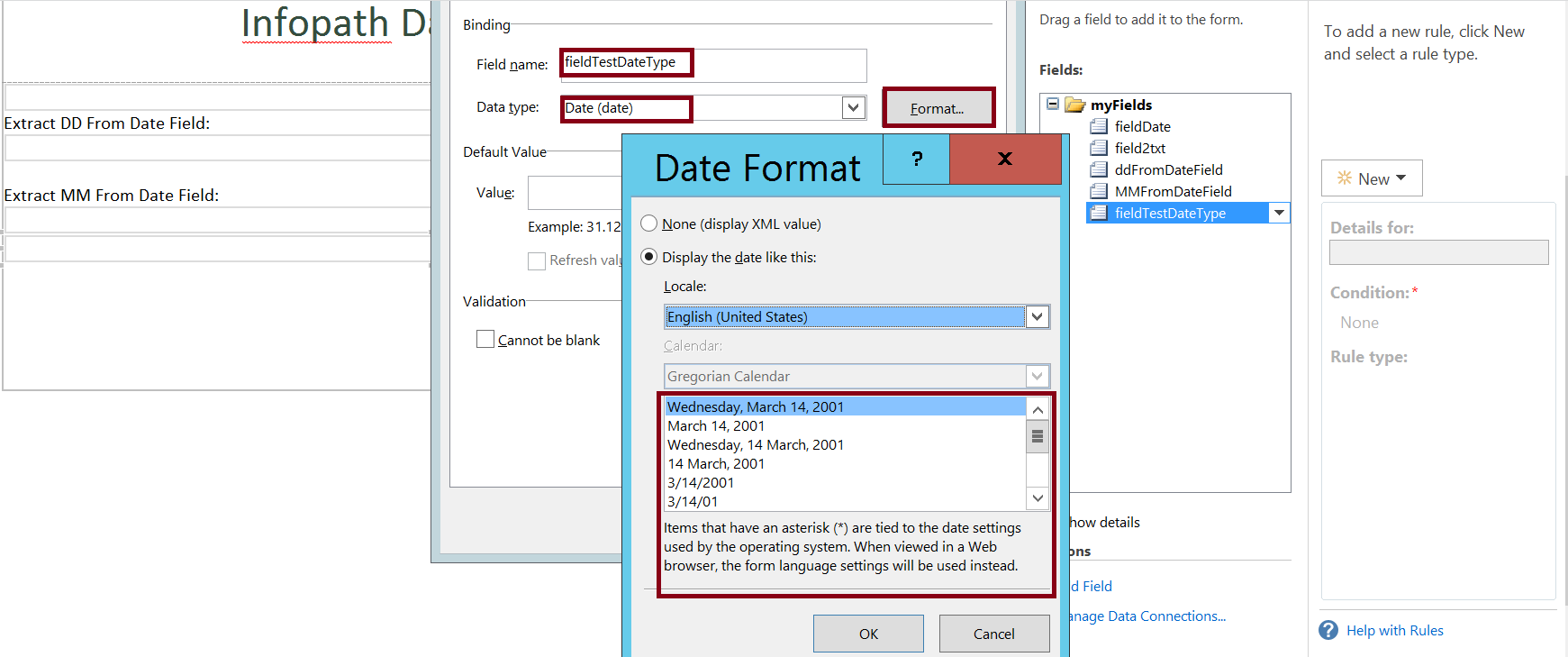The image size is (1568, 657).
Task: Click Cancel in Date Format dialog
Action: point(994,634)
